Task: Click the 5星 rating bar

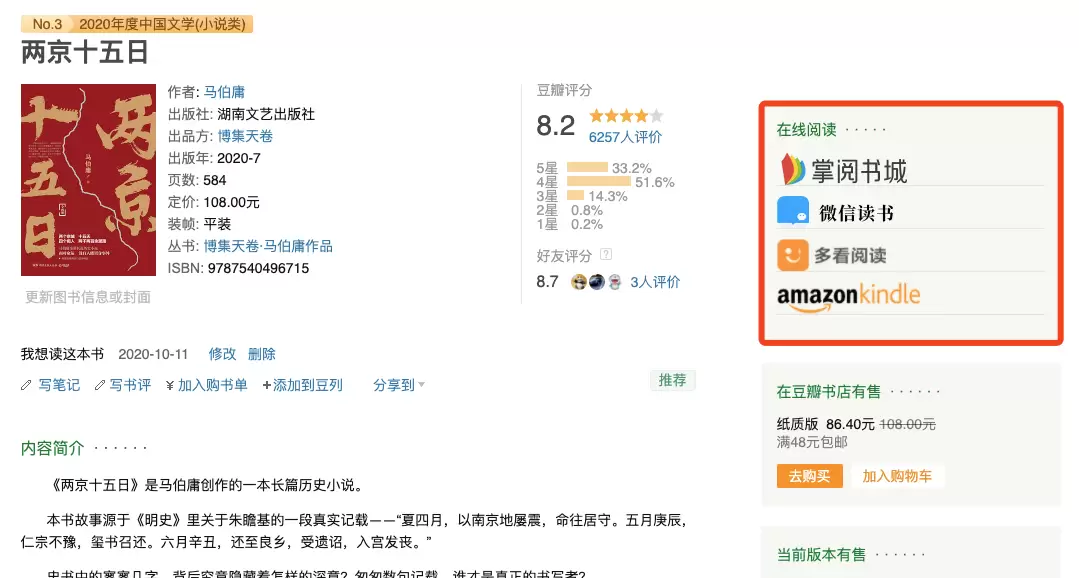Action: (x=587, y=167)
